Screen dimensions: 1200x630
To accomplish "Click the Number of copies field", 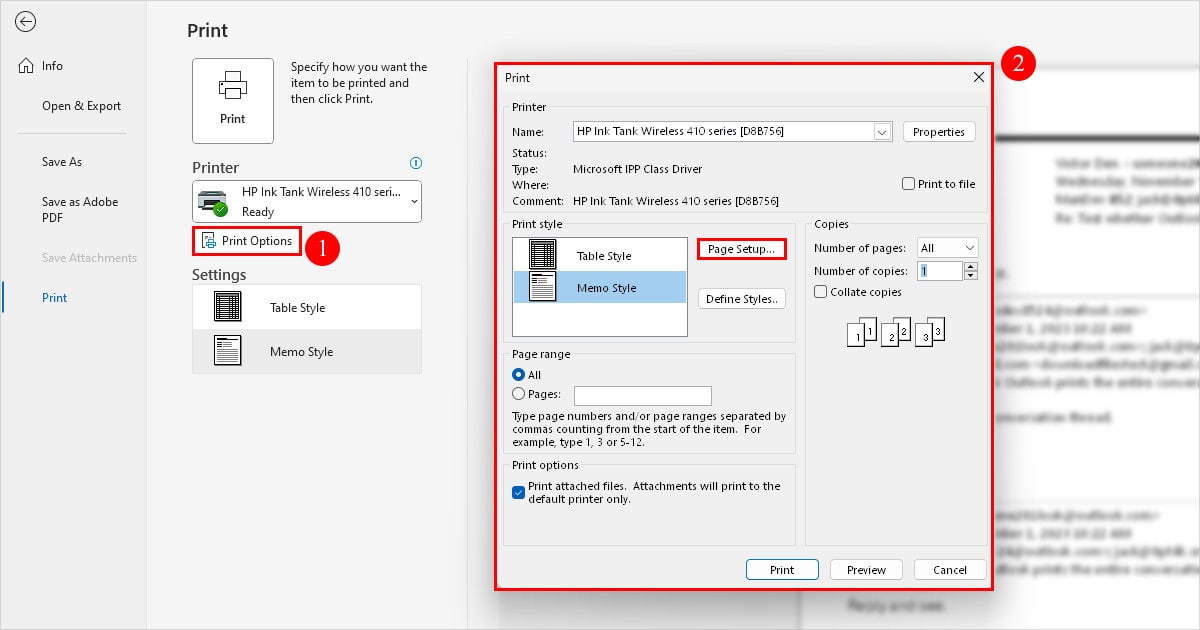I will (x=940, y=271).
